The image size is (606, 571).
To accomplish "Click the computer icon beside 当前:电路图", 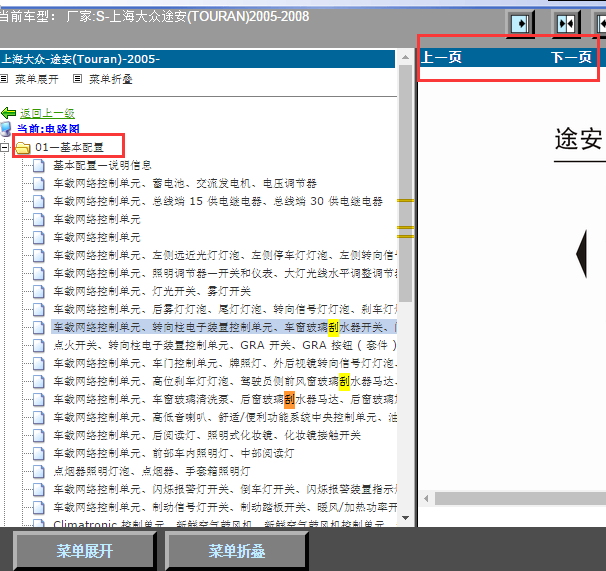I will click(6, 129).
